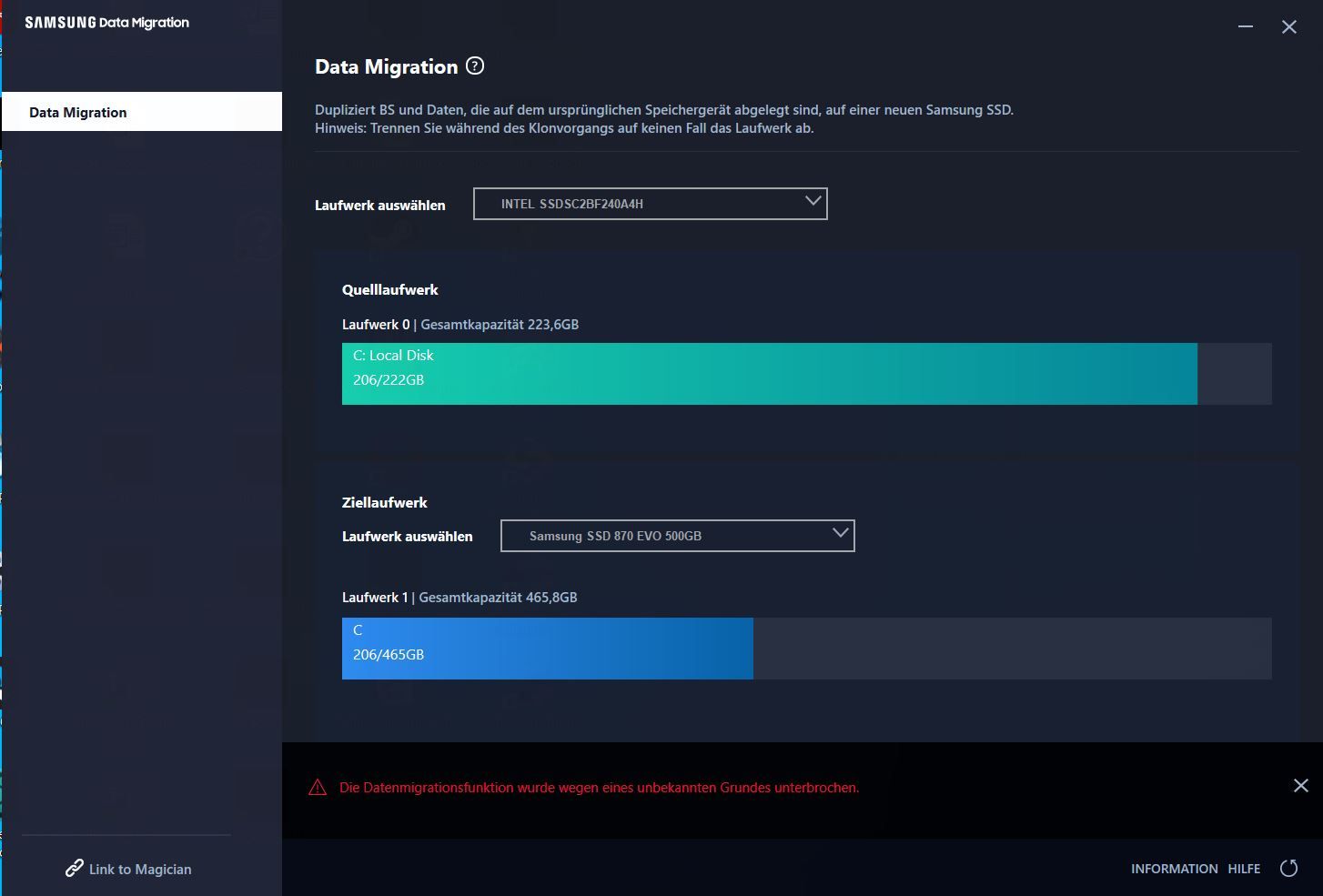Click the HILFE button

1244,869
